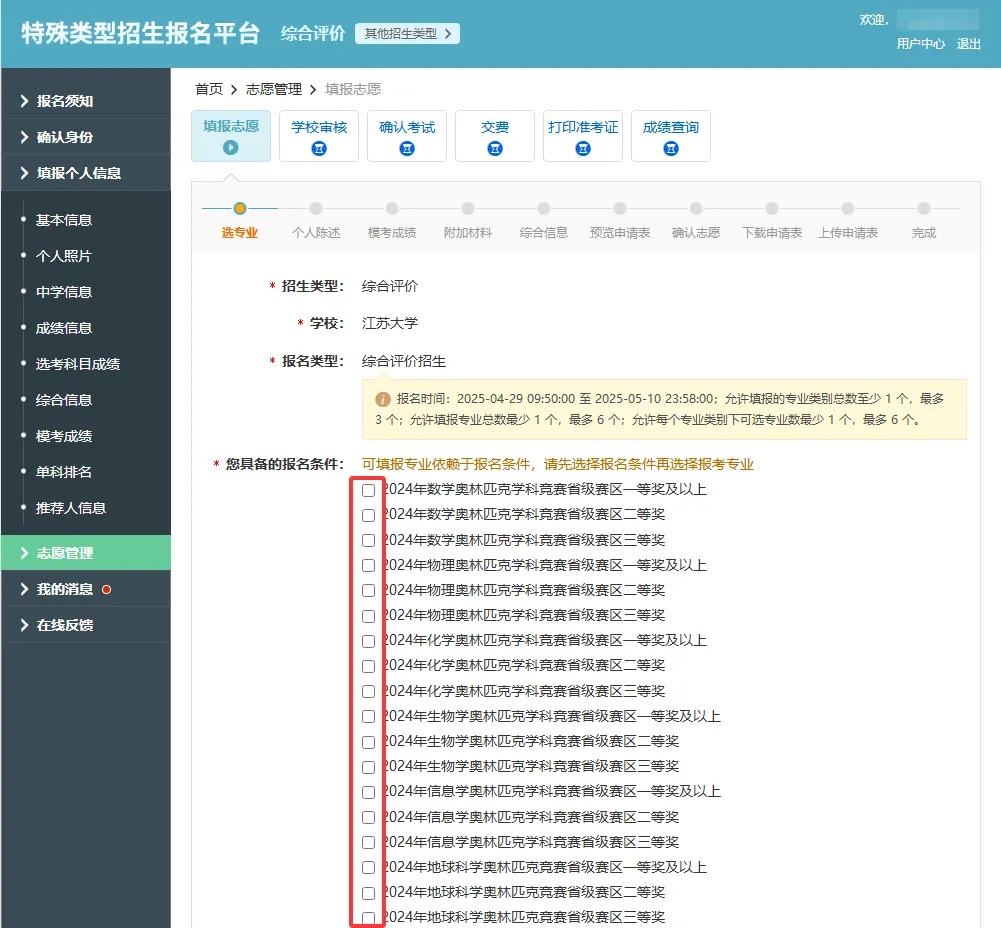This screenshot has width=1001, height=928.
Task: Check 2024年化学奥林匹克省级赛区二等奖
Action: coord(368,666)
